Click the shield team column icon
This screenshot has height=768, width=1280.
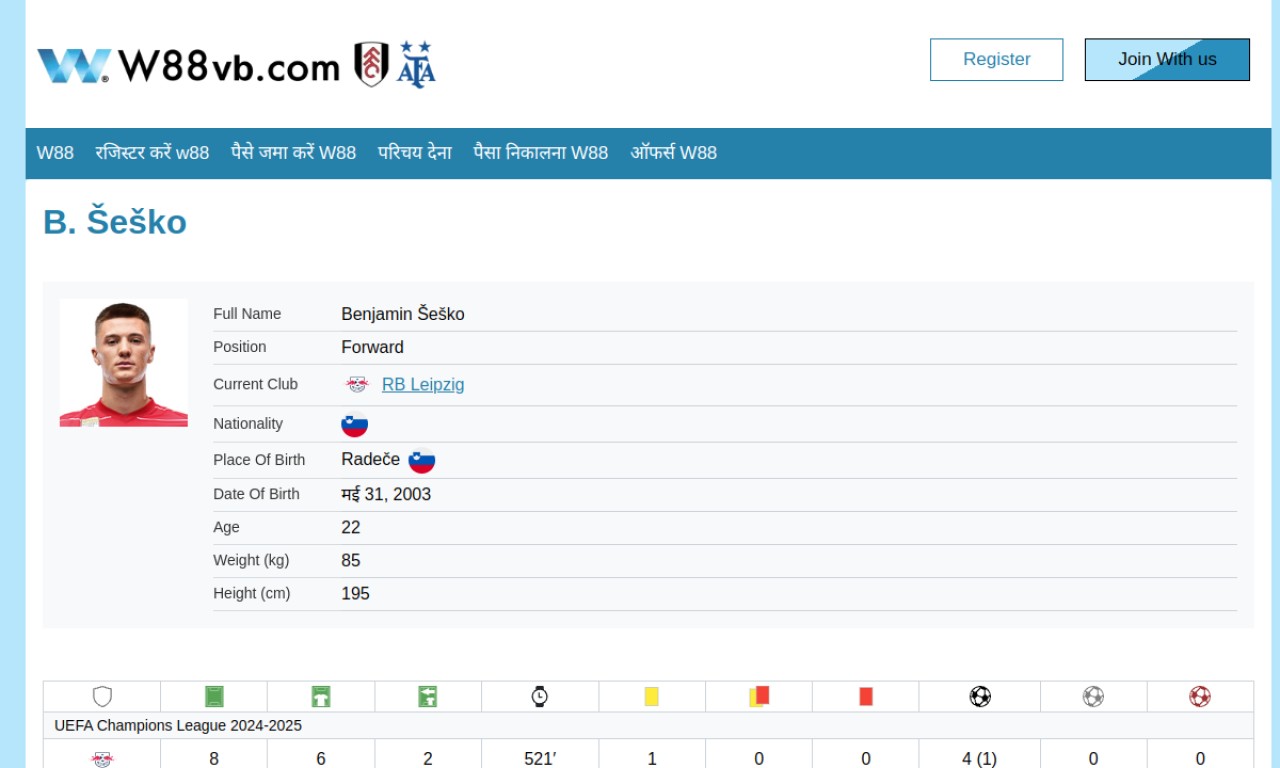click(x=102, y=696)
